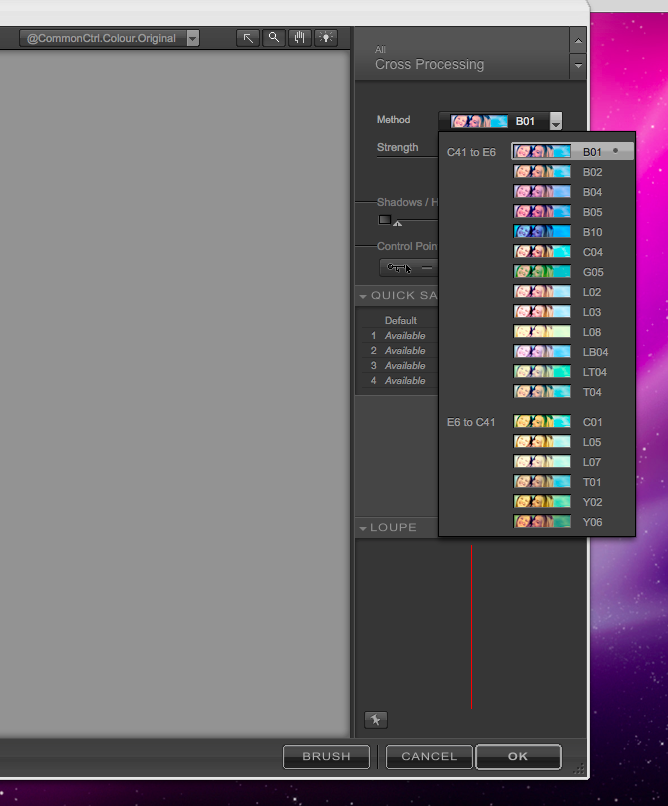Toggle the lightbulb background brightness icon
The image size is (668, 806).
click(x=325, y=38)
